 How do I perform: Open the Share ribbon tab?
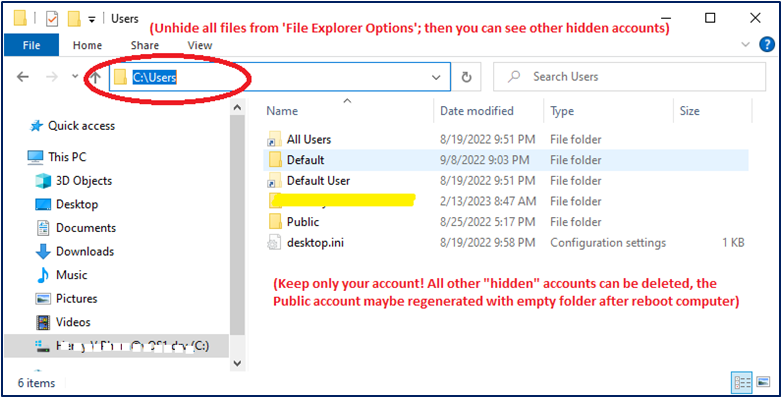[144, 45]
